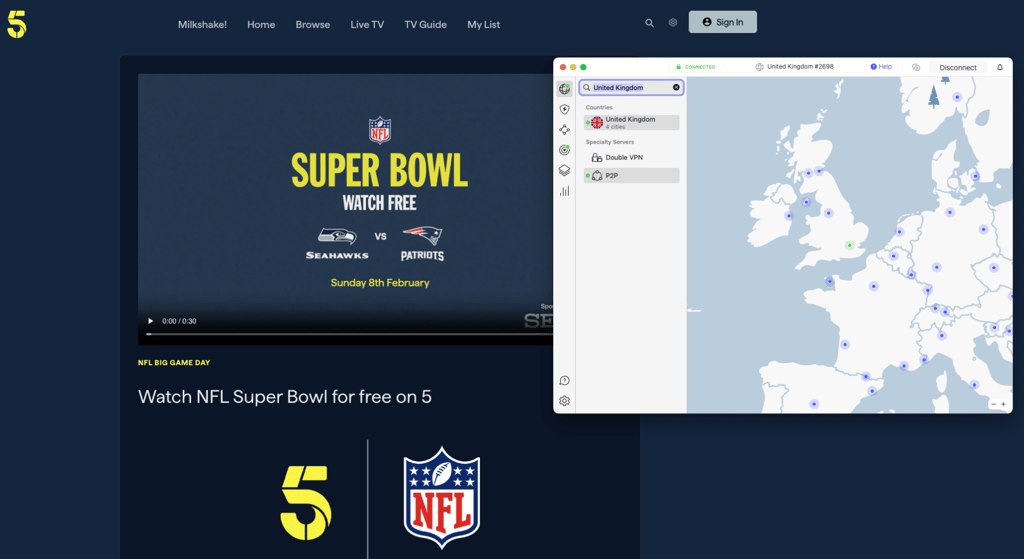1024x559 pixels.
Task: Select the Spain server pin on map
Action: (814, 404)
